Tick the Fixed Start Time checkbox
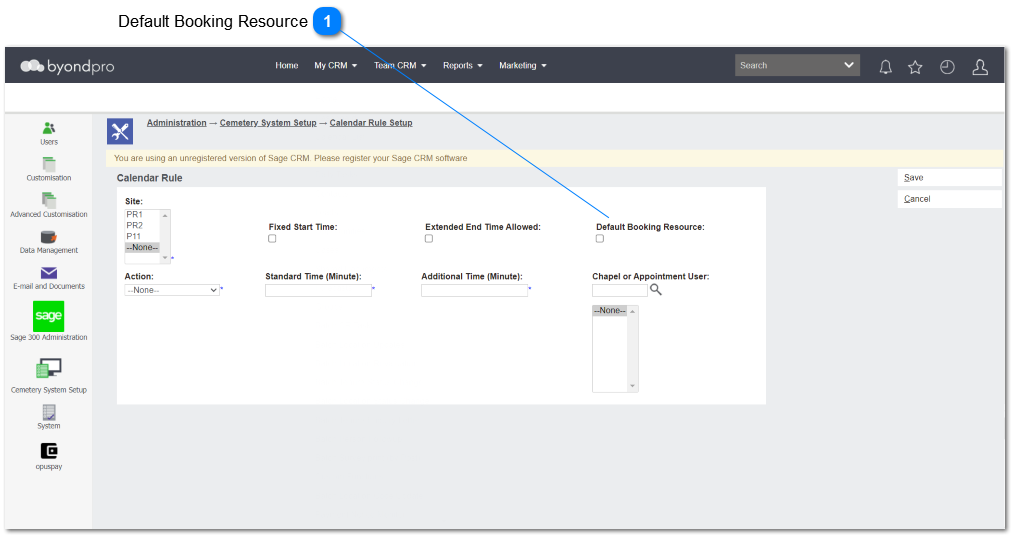The height and width of the screenshot is (538, 1014). [x=272, y=239]
